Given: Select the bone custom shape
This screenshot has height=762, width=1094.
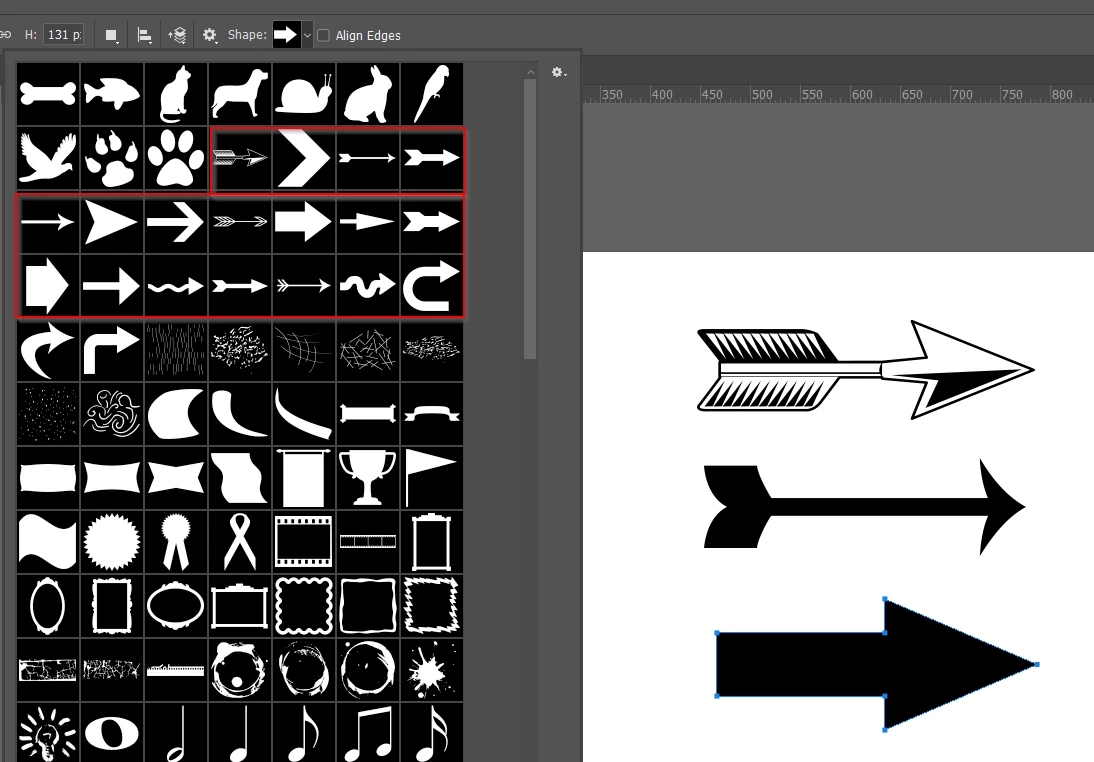Looking at the screenshot, I should [x=48, y=94].
